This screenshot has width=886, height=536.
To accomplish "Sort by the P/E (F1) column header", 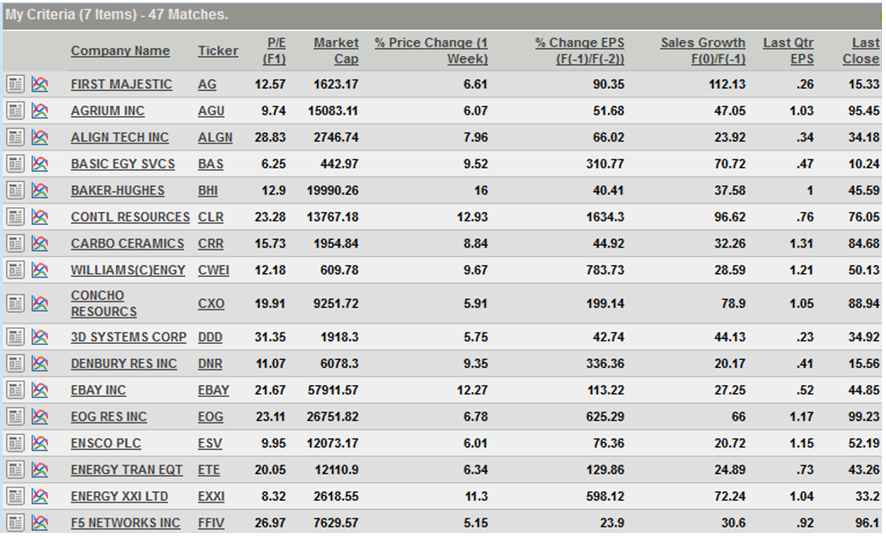I will (x=276, y=51).
